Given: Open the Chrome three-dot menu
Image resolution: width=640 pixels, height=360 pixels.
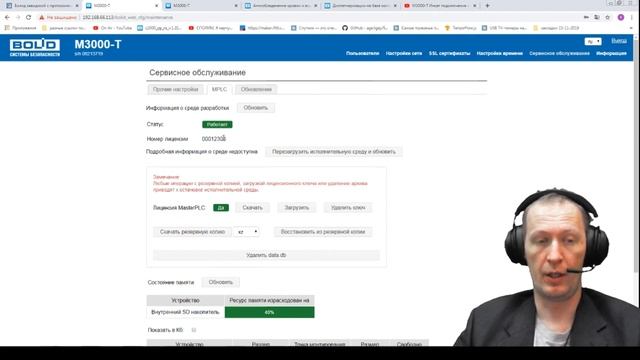Looking at the screenshot, I should pos(632,18).
